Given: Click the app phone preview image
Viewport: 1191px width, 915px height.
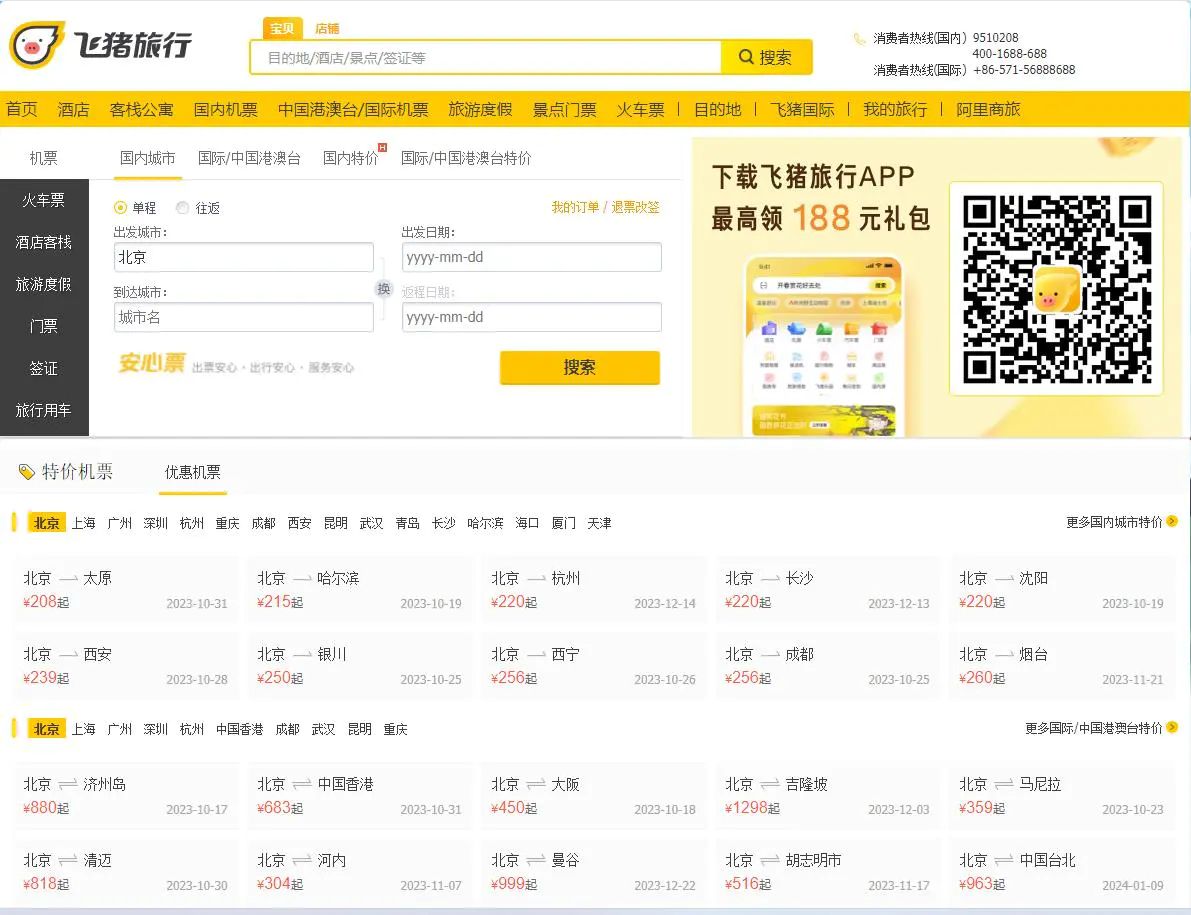Looking at the screenshot, I should 824,346.
